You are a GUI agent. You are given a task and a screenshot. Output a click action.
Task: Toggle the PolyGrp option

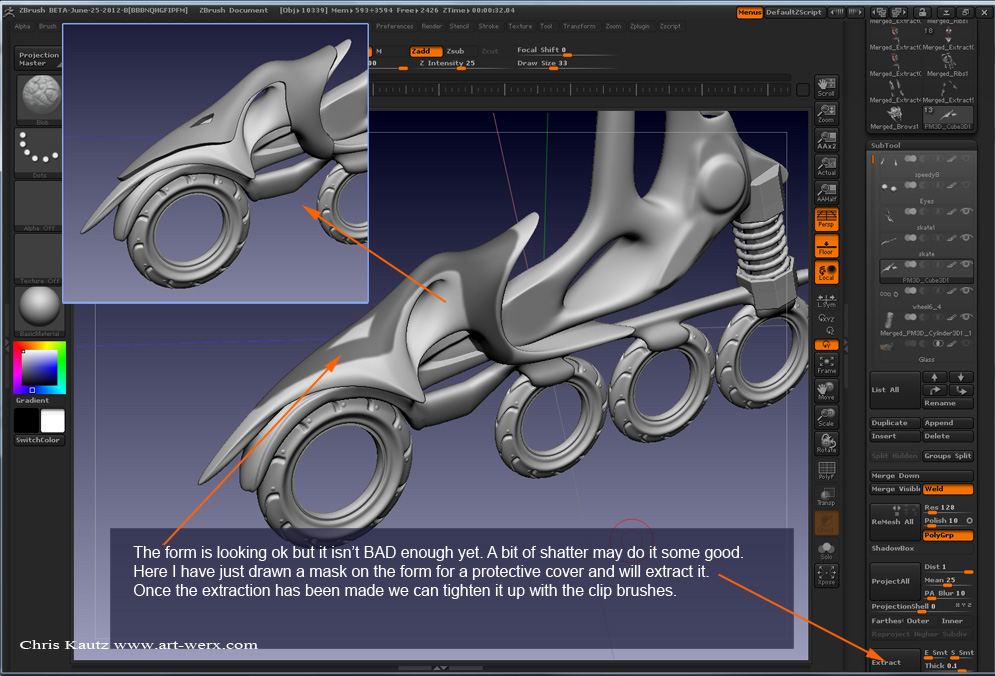(x=947, y=536)
